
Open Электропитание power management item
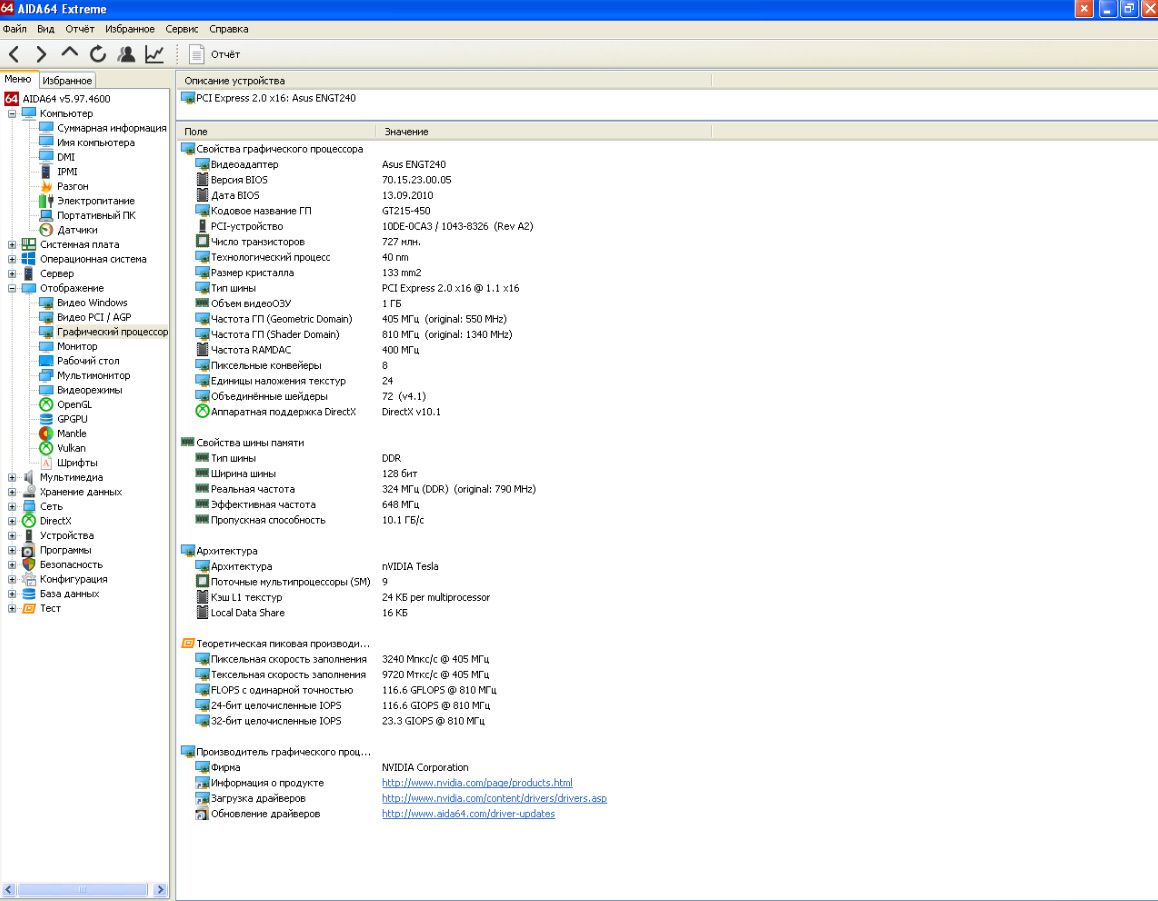(x=95, y=201)
